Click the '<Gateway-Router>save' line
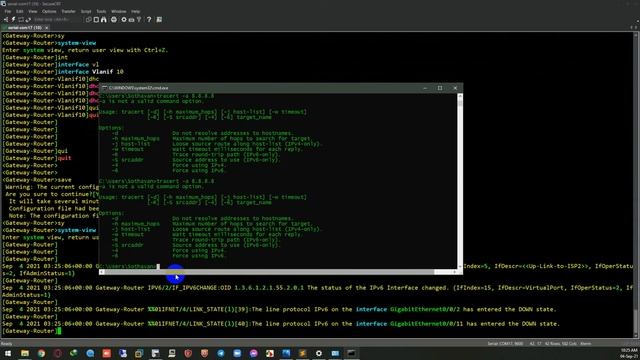The height and width of the screenshot is (360, 640). 37,180
